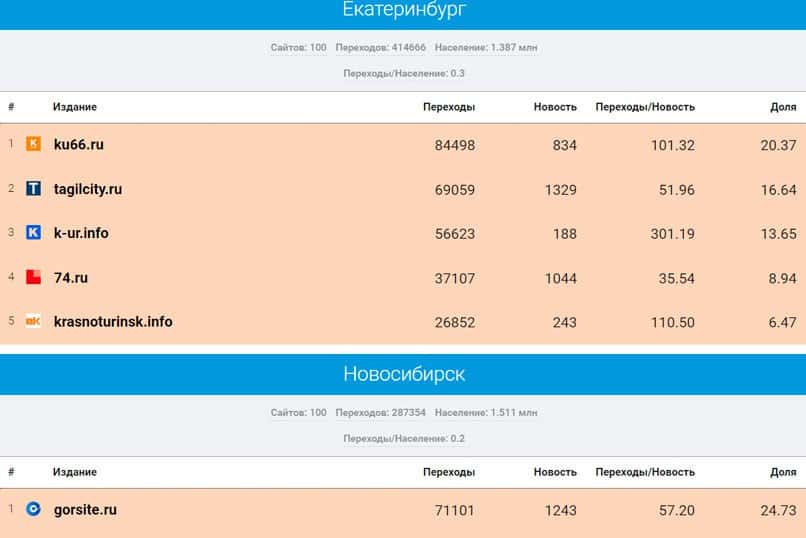Click the value 1243 in gorsite.ru row
Screen dimensions: 806x538
coord(561,511)
